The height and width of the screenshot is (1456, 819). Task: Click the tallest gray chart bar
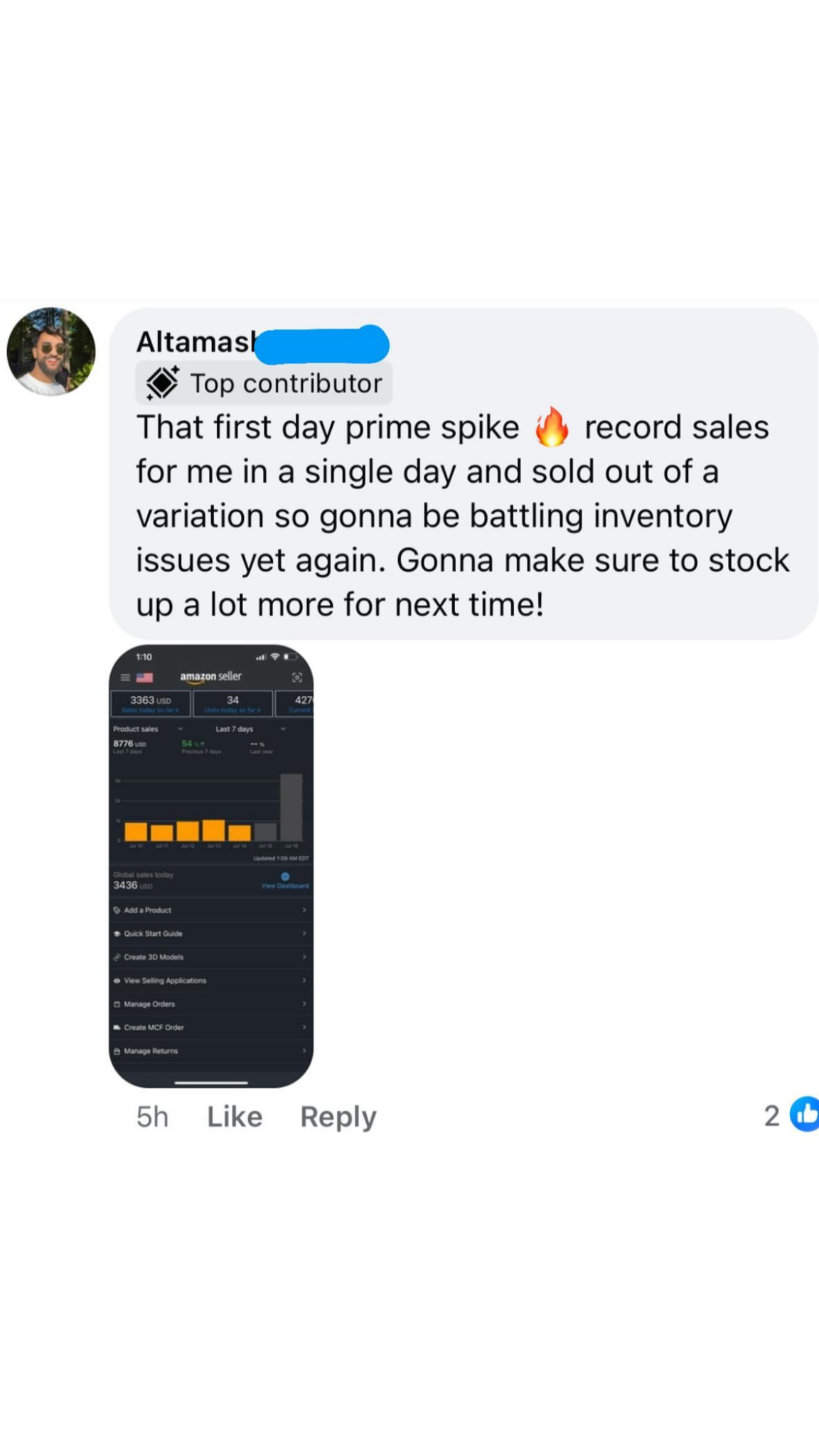click(x=291, y=807)
